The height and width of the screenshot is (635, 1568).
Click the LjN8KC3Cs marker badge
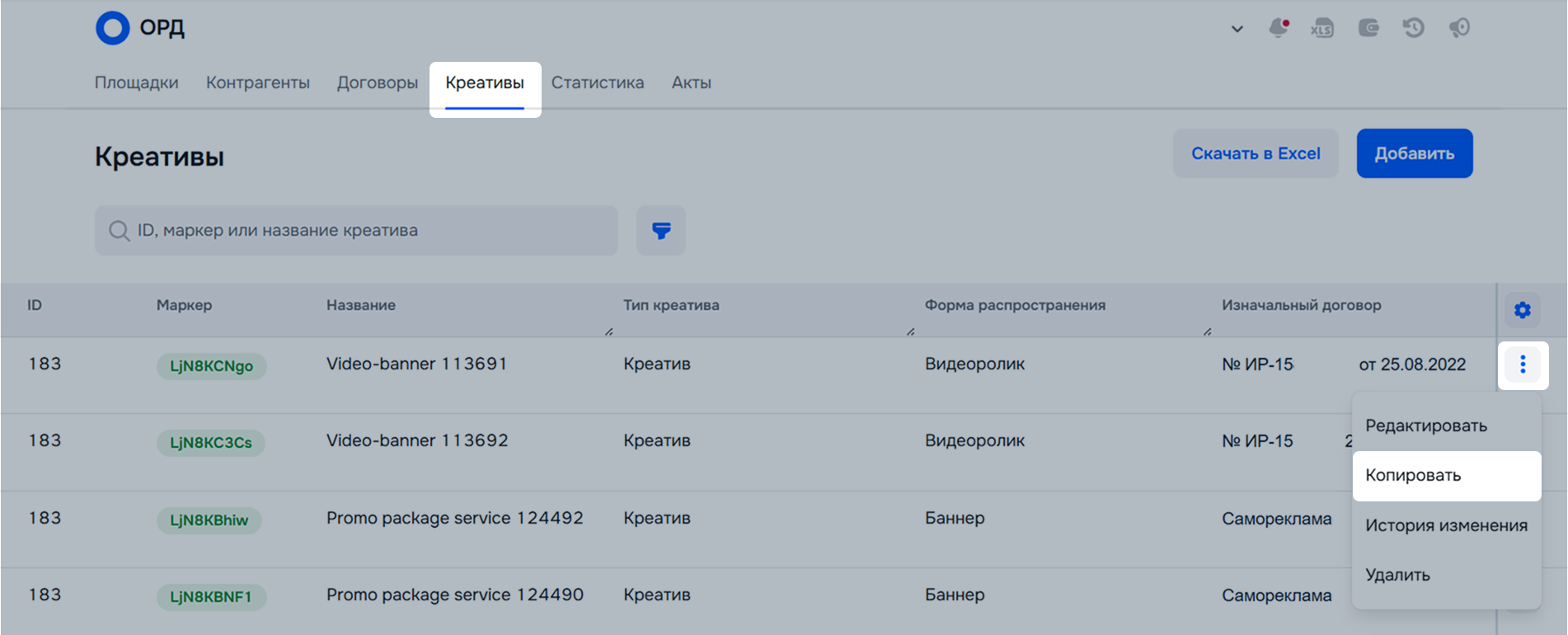tap(211, 443)
